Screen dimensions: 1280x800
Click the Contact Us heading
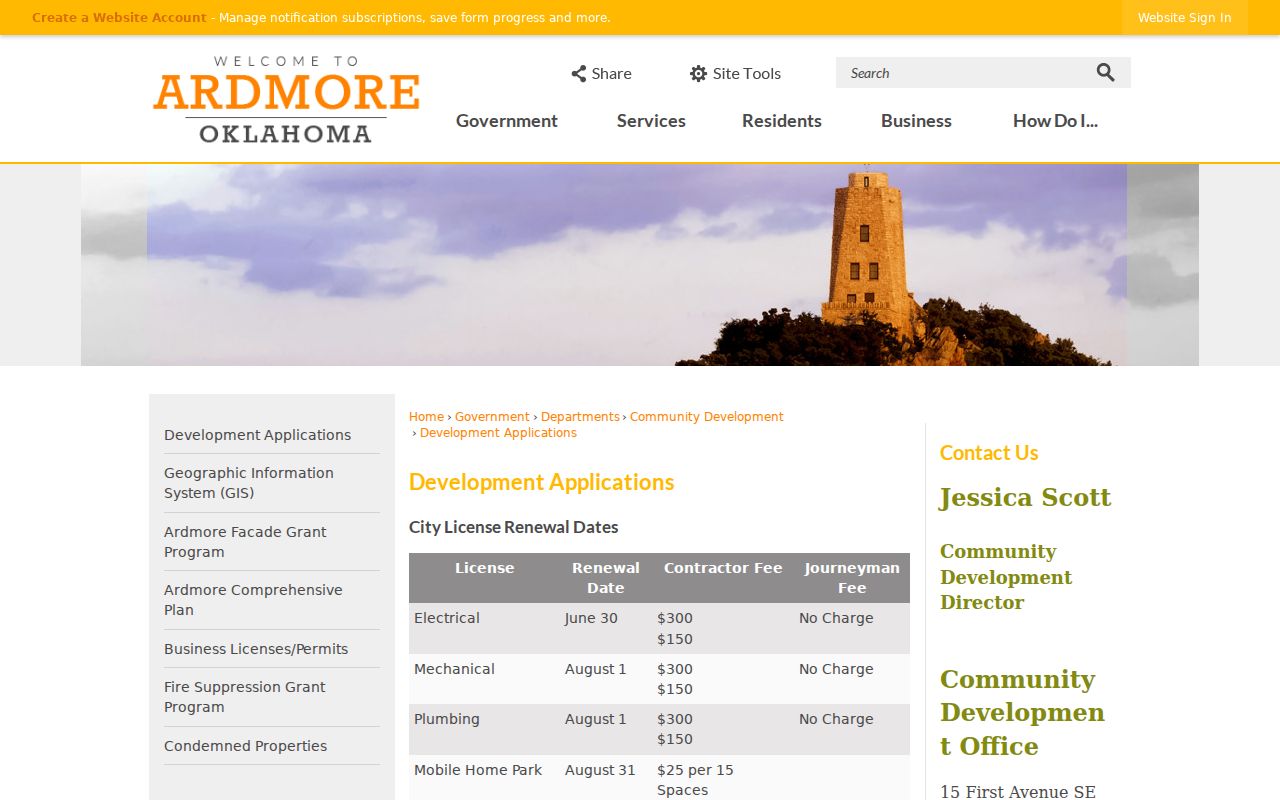989,453
